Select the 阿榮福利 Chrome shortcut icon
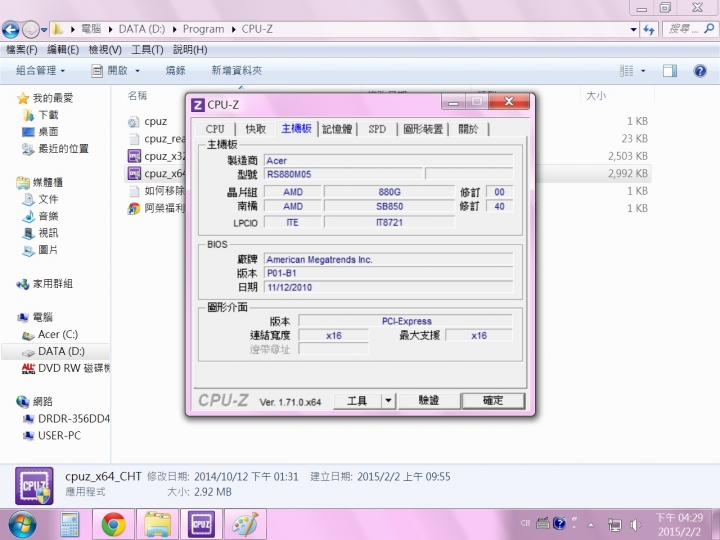The height and width of the screenshot is (540, 720). [x=134, y=208]
